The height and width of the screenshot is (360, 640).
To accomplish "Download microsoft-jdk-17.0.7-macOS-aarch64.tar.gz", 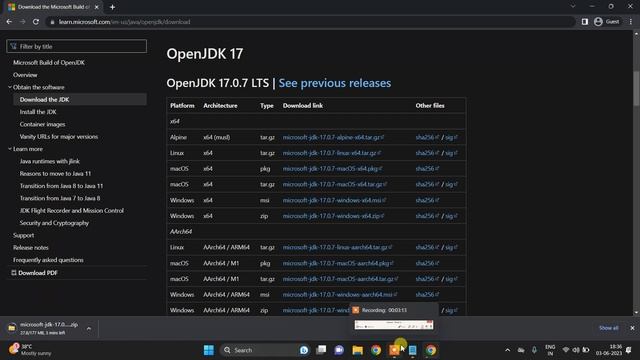I will click(x=340, y=279).
